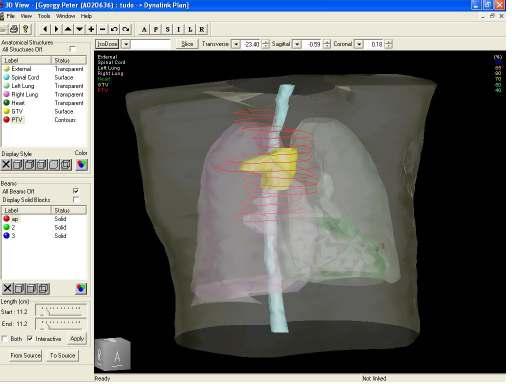Select the Heart structure row
The height and width of the screenshot is (384, 512).
point(44,103)
